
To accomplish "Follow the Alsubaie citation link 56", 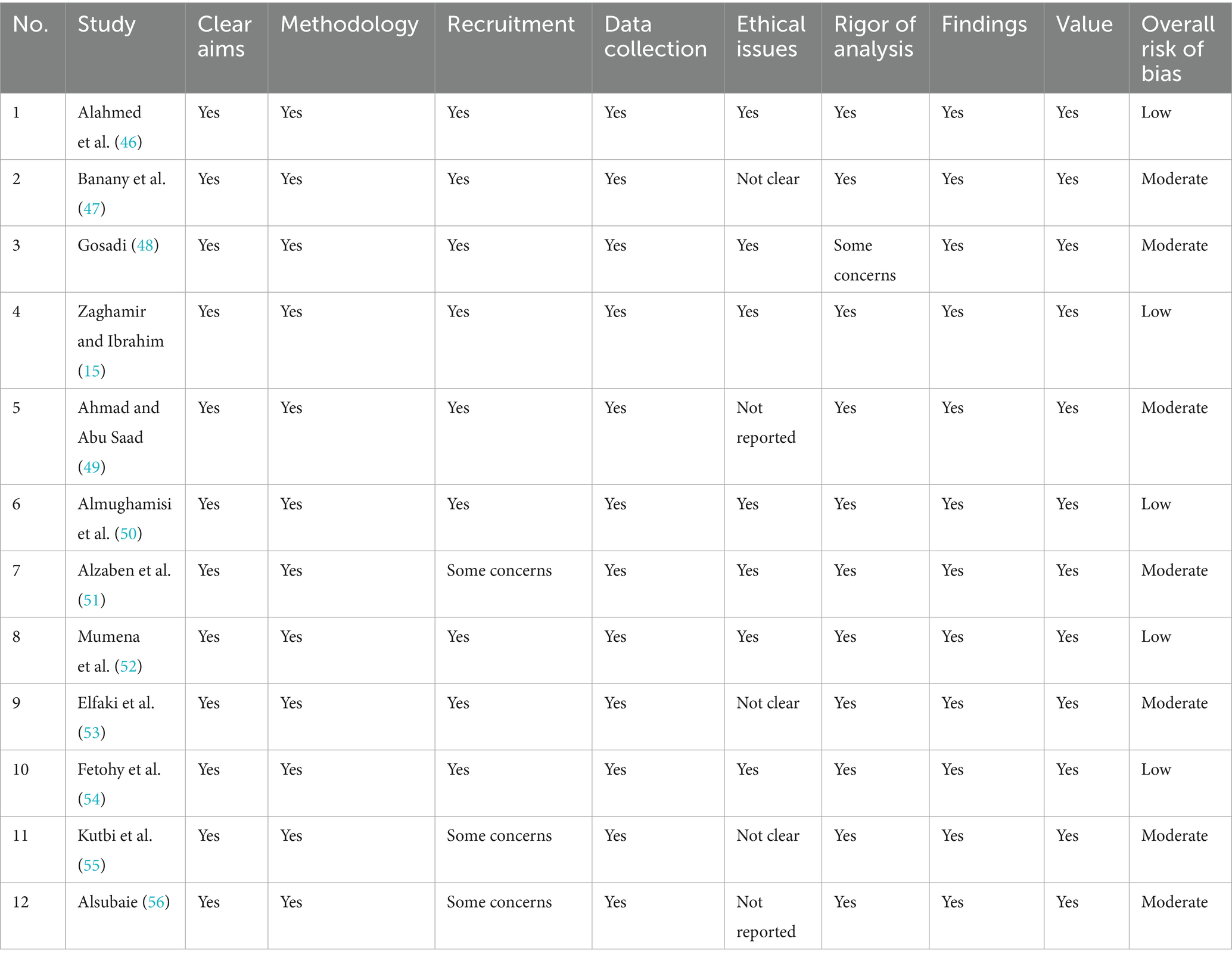I will [x=155, y=902].
